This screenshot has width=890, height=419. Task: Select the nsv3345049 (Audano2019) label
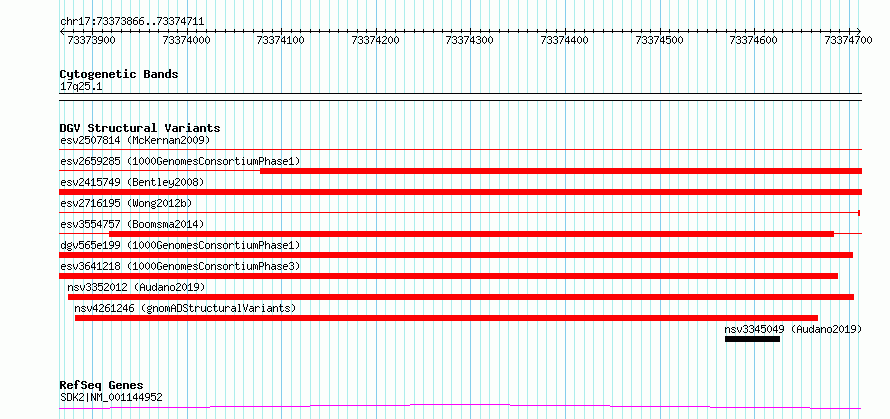[793, 329]
